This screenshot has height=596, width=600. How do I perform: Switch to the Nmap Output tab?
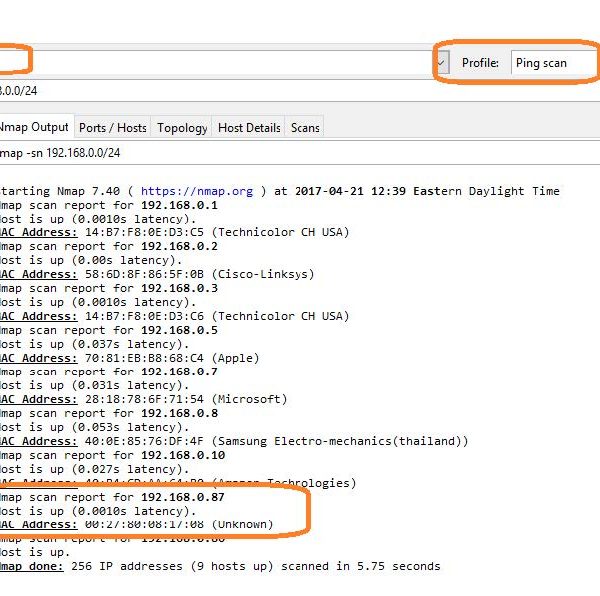click(35, 127)
